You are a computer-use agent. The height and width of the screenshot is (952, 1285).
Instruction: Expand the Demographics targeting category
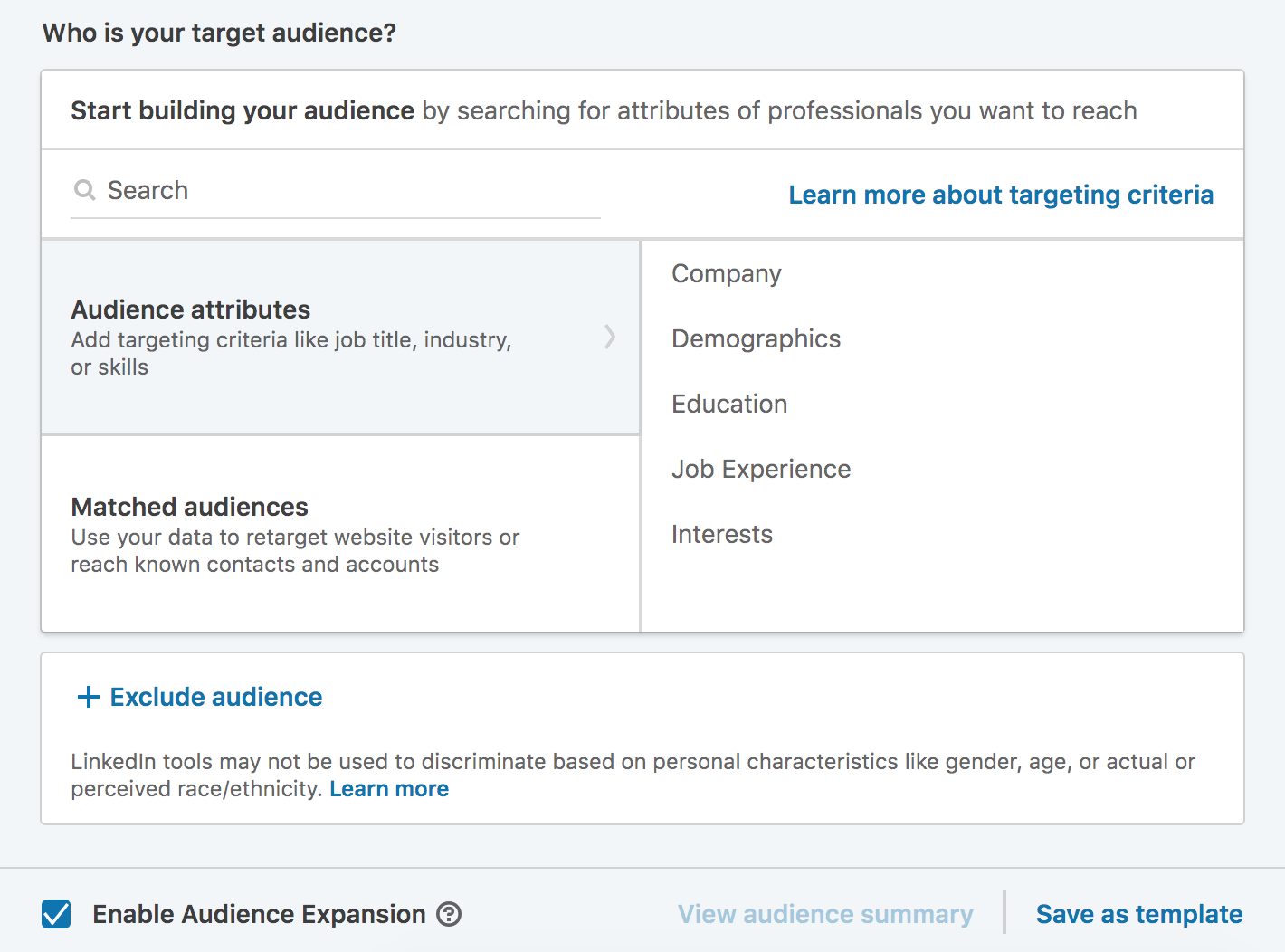click(x=756, y=338)
